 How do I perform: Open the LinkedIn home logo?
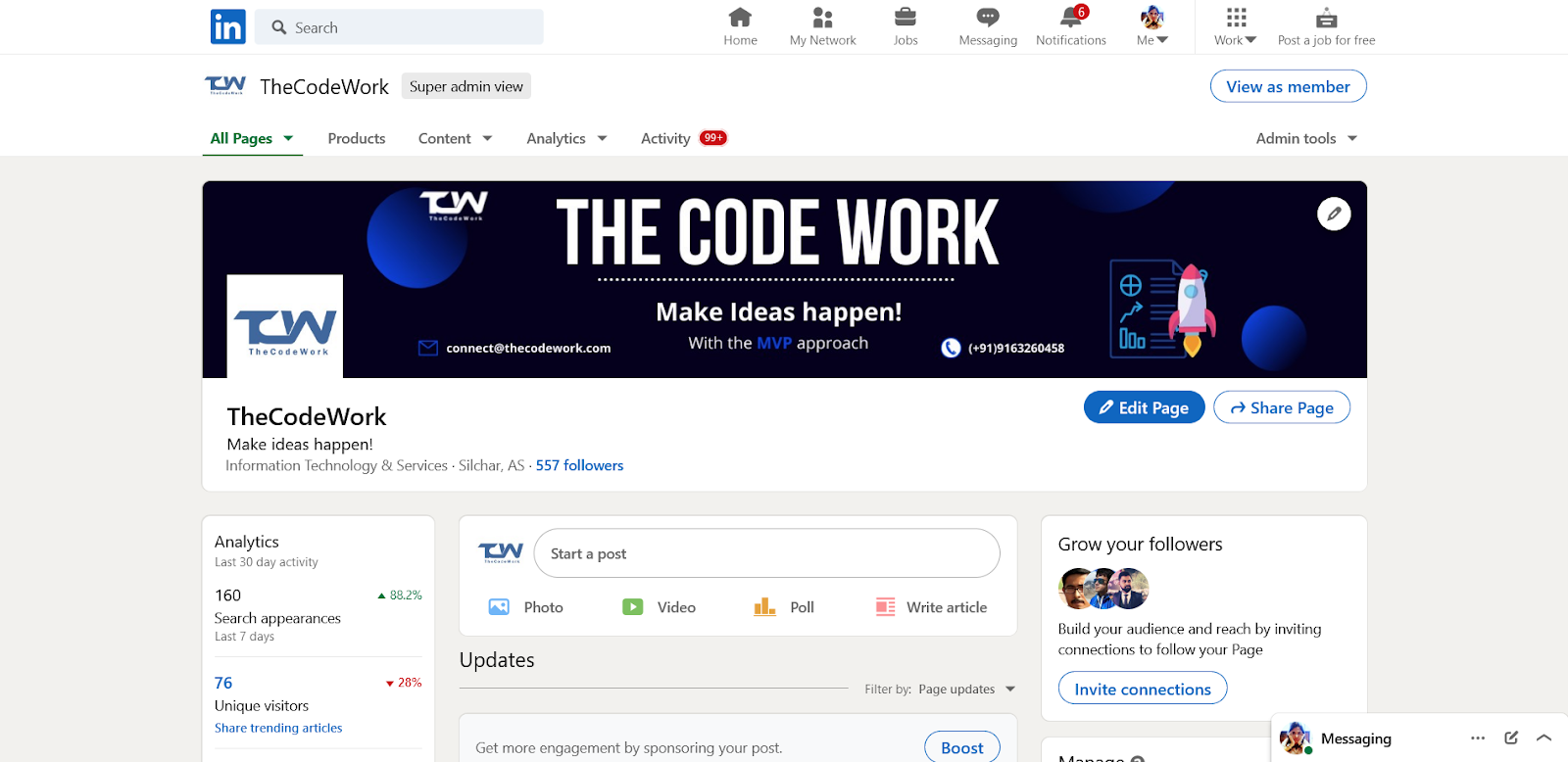pyautogui.click(x=227, y=26)
